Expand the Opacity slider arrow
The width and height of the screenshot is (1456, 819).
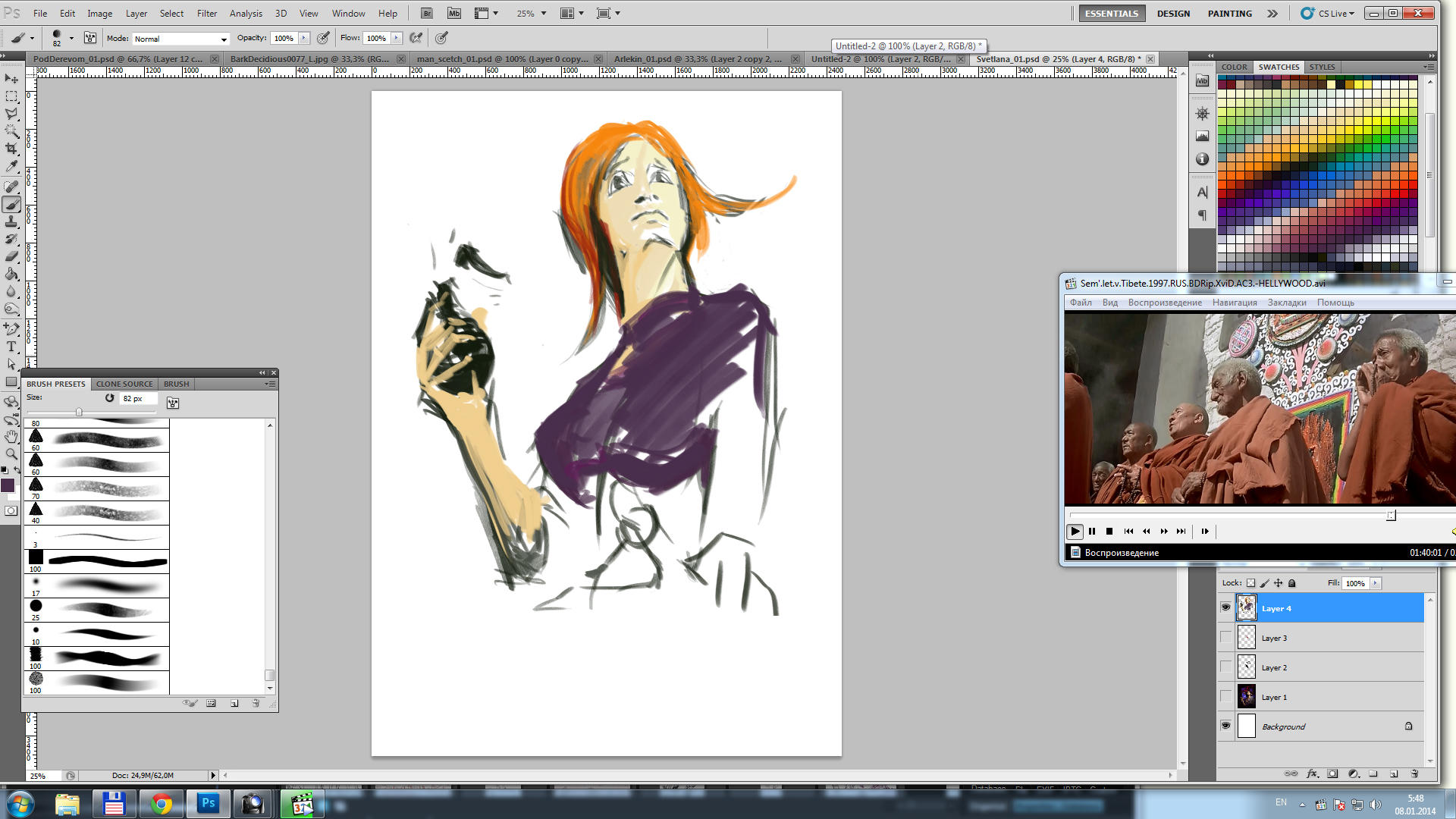point(303,38)
